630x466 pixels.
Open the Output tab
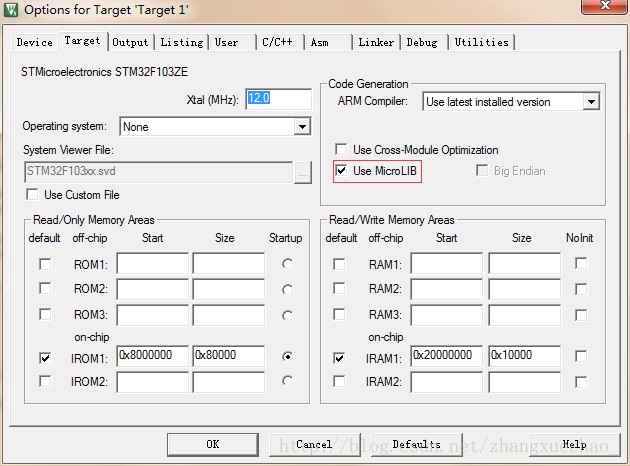pyautogui.click(x=130, y=42)
